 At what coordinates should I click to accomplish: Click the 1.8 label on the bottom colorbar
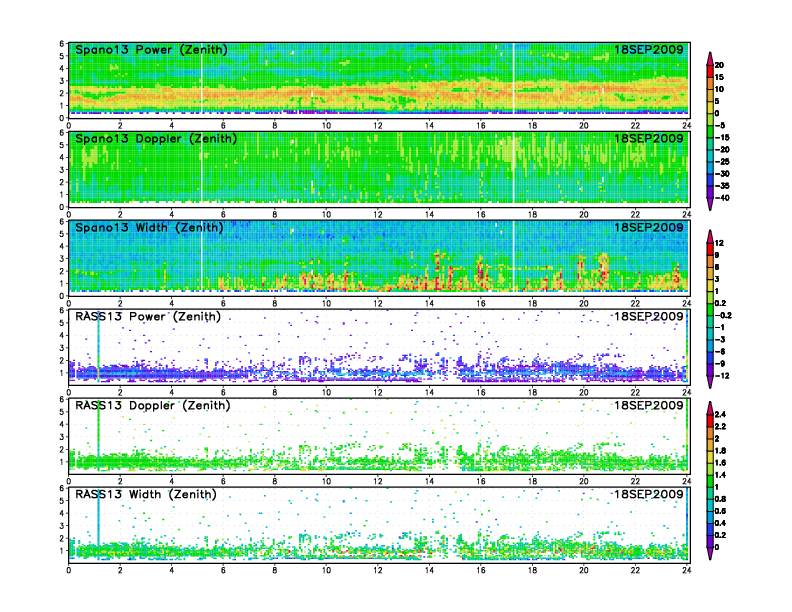click(720, 451)
